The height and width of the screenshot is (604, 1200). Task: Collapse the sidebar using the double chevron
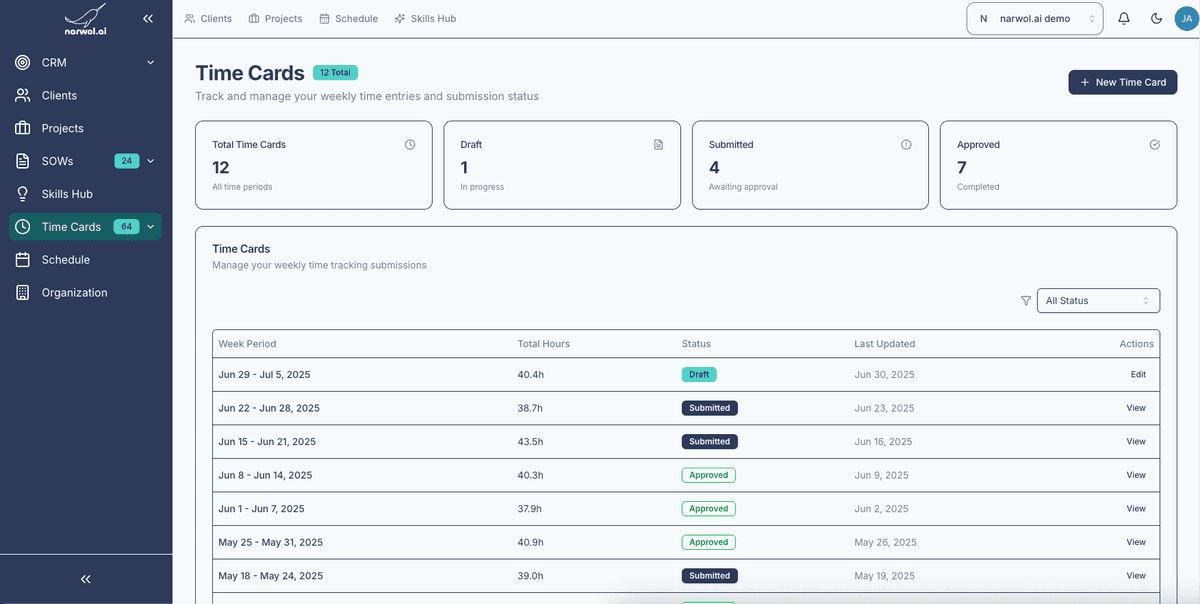pos(147,18)
